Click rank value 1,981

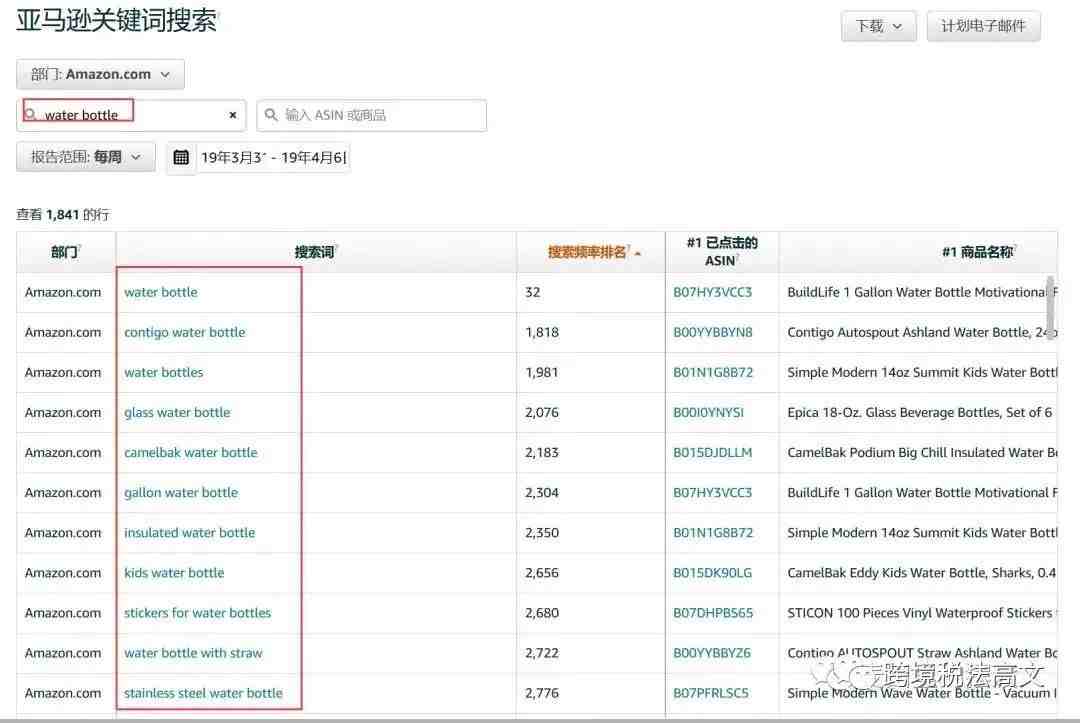coord(542,372)
